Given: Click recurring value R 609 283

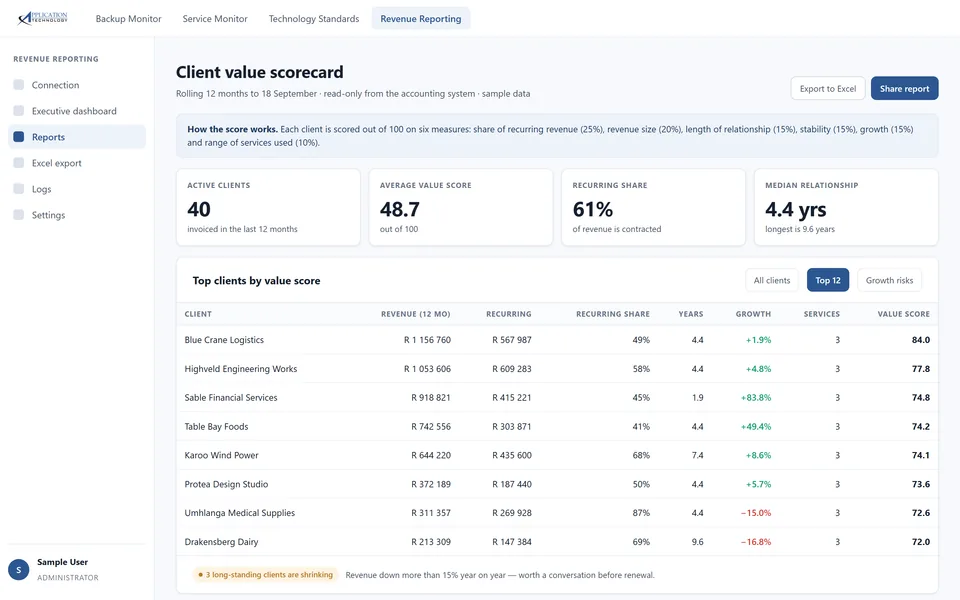Looking at the screenshot, I should tap(512, 369).
